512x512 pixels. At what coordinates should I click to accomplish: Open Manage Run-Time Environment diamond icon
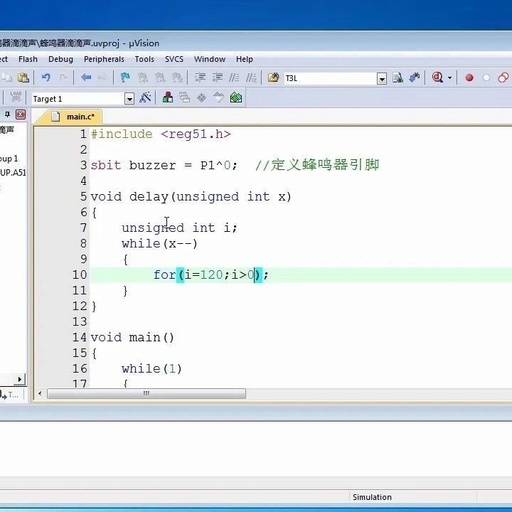coord(201,98)
